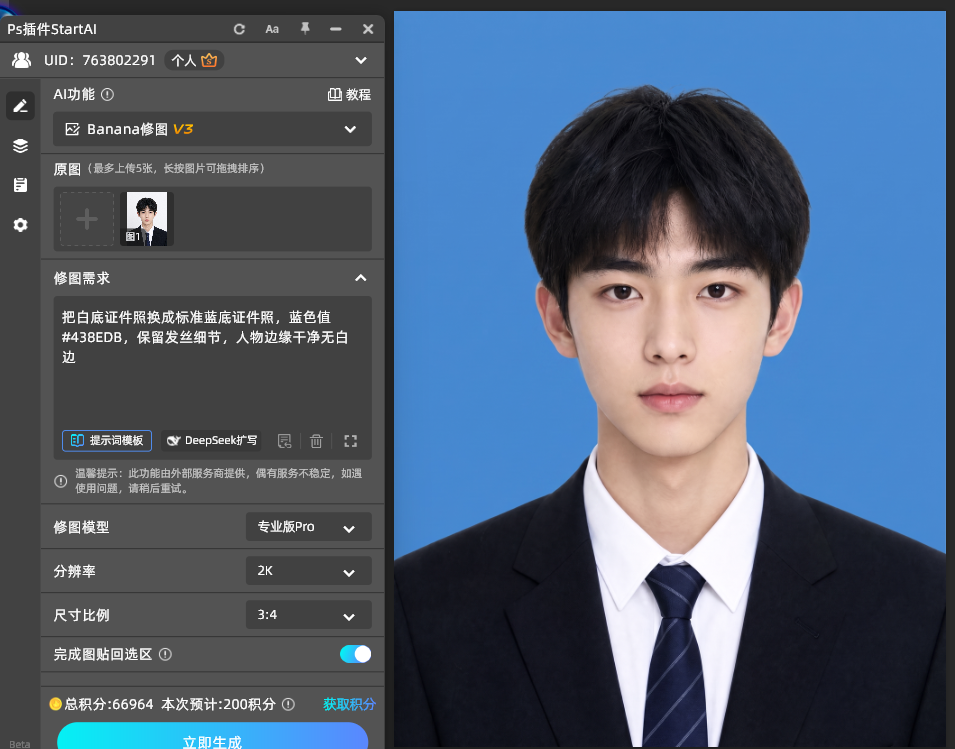Open the 提示词模板 prompt templates

tap(107, 440)
